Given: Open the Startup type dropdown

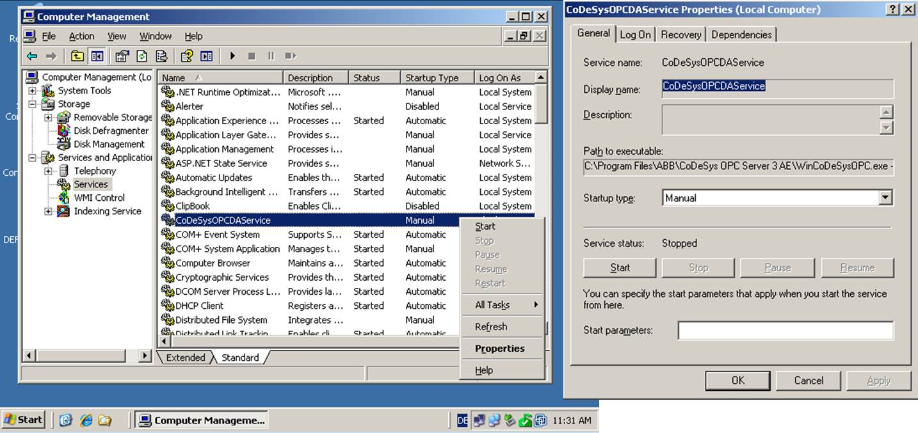Looking at the screenshot, I should tap(885, 198).
